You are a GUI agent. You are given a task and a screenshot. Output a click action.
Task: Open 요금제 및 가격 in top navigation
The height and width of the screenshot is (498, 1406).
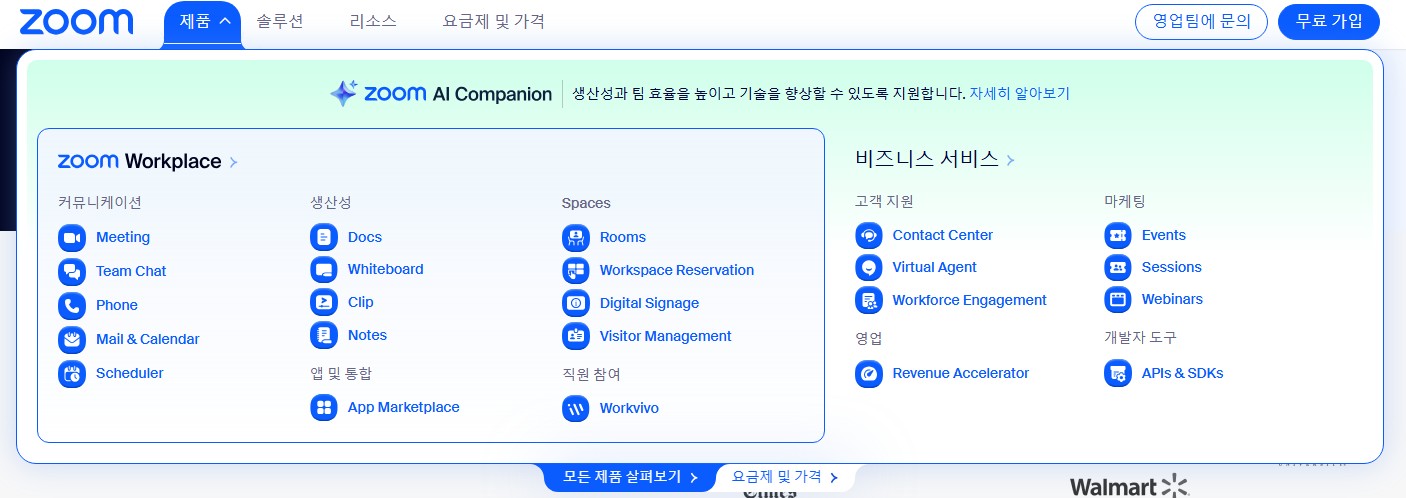(x=494, y=21)
